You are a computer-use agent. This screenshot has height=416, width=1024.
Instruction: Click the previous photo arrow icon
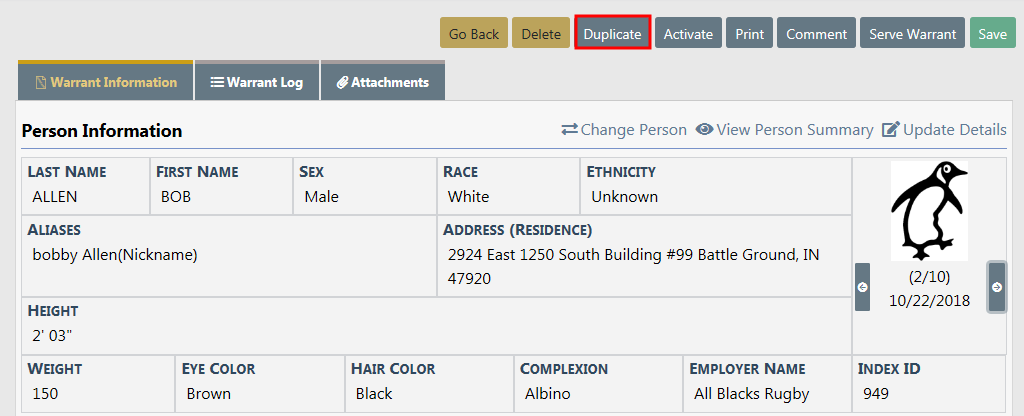click(862, 287)
